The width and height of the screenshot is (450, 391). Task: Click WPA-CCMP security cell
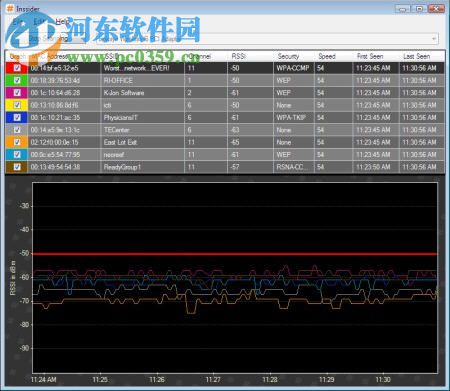pos(294,68)
